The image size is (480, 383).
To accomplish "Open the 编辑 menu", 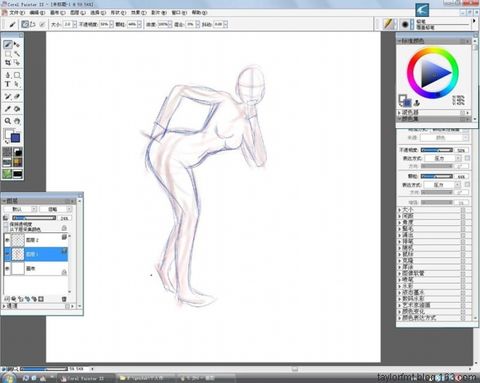I will (37, 13).
